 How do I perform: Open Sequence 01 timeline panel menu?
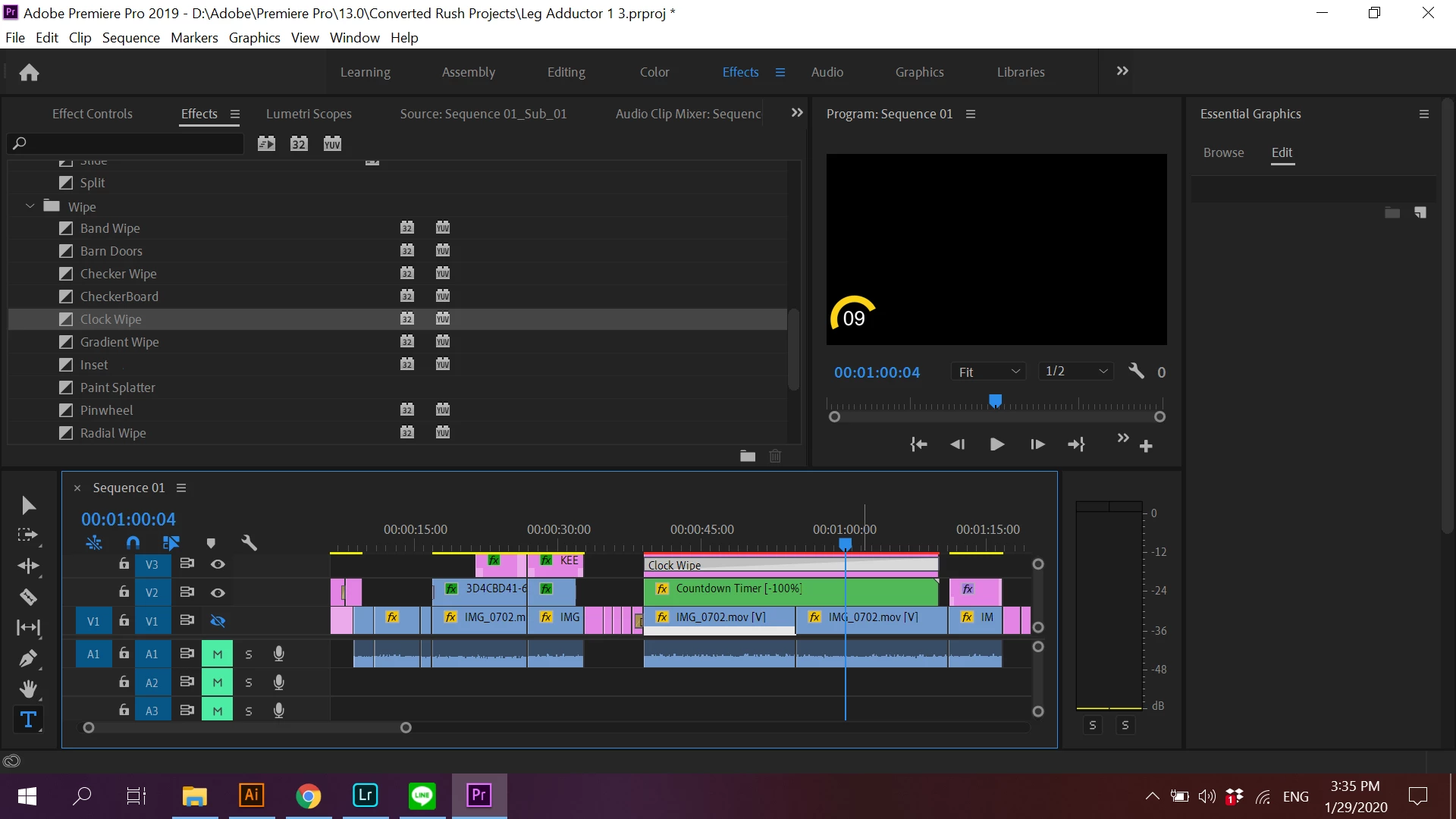[x=181, y=488]
